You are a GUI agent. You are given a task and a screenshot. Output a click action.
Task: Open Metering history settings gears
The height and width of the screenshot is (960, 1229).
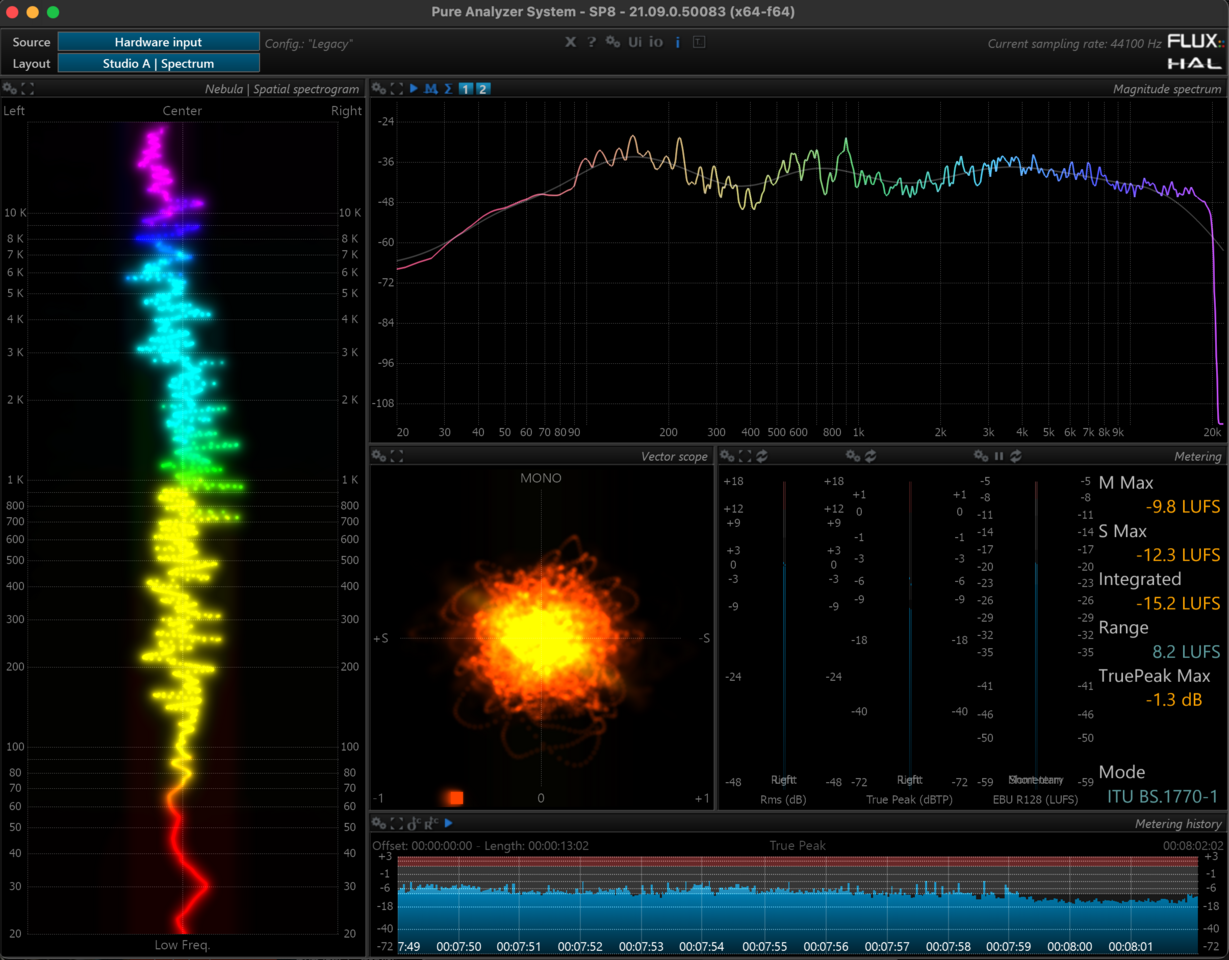click(379, 823)
